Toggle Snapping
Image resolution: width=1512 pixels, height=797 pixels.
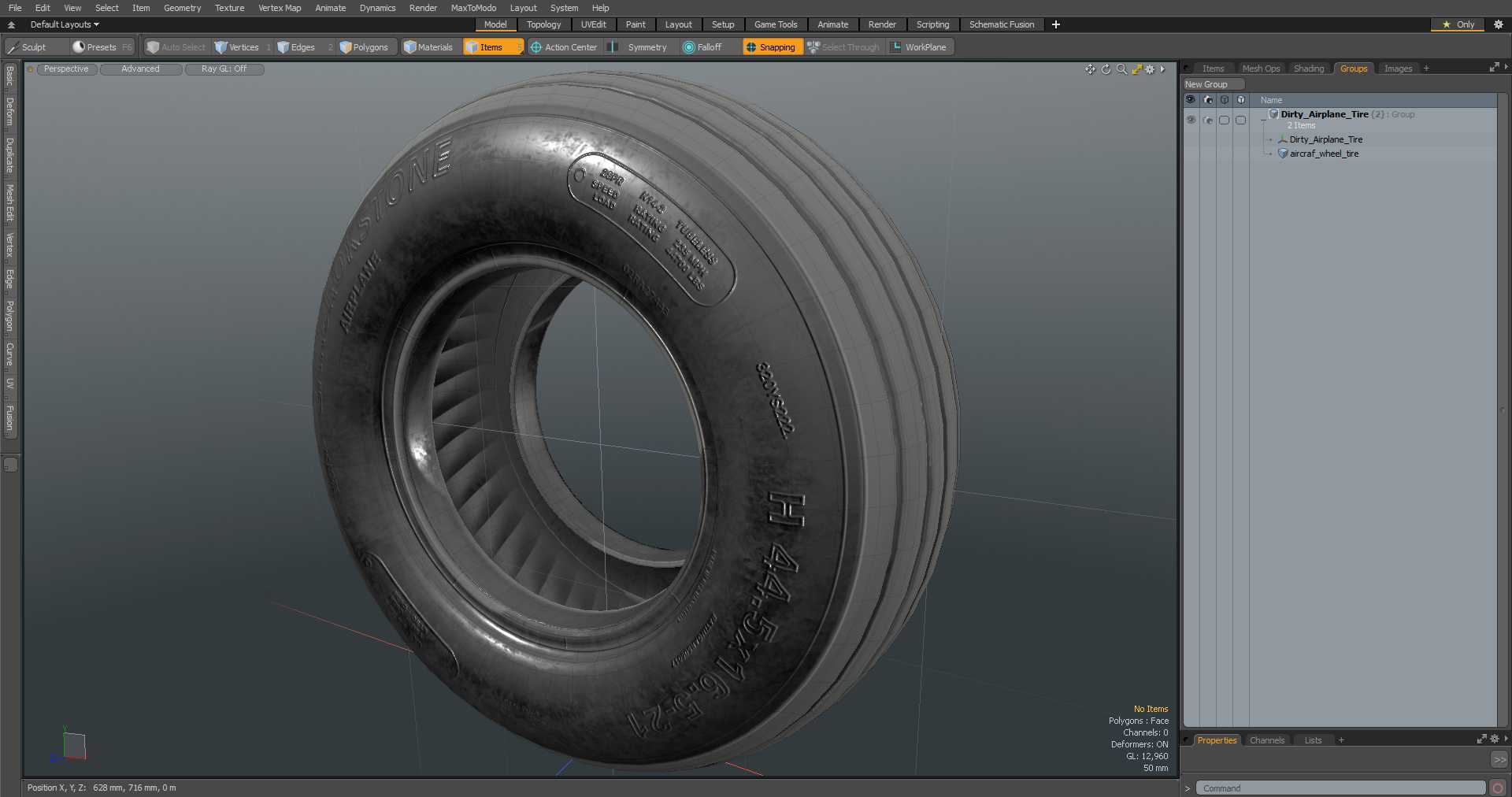click(772, 47)
